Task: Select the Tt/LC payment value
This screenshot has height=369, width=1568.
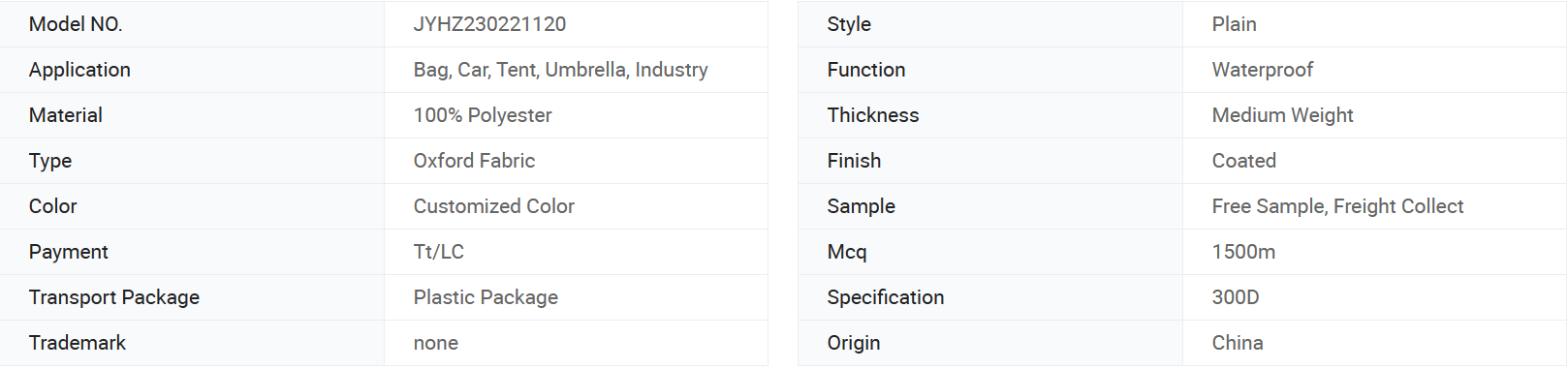Action: pyautogui.click(x=438, y=252)
